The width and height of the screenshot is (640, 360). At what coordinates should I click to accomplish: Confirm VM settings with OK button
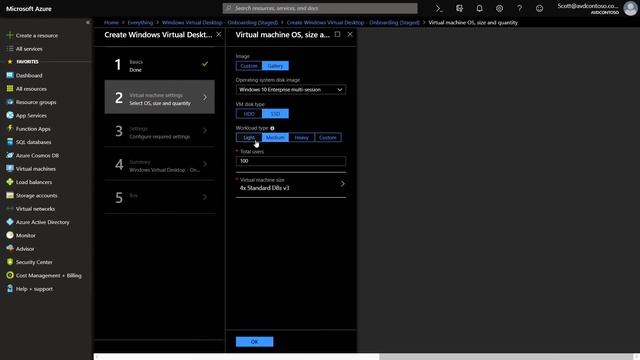click(254, 342)
